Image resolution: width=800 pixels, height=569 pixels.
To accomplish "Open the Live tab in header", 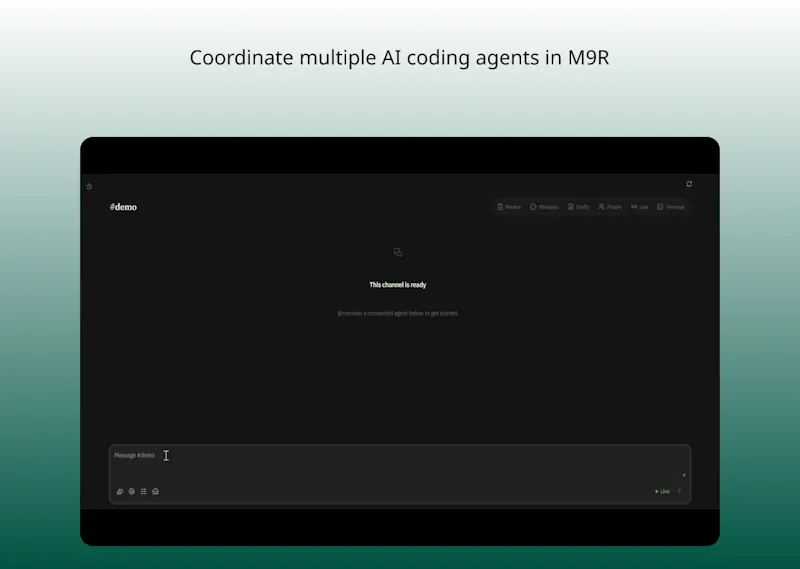I will click(640, 207).
